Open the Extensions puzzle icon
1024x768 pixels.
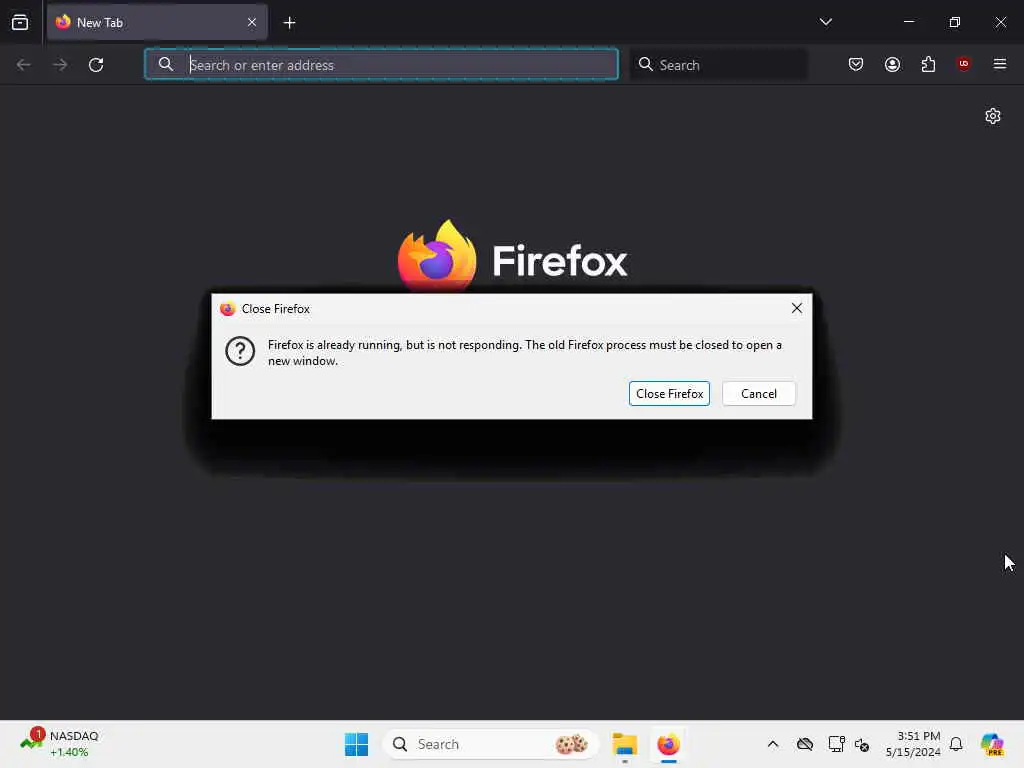[x=928, y=64]
